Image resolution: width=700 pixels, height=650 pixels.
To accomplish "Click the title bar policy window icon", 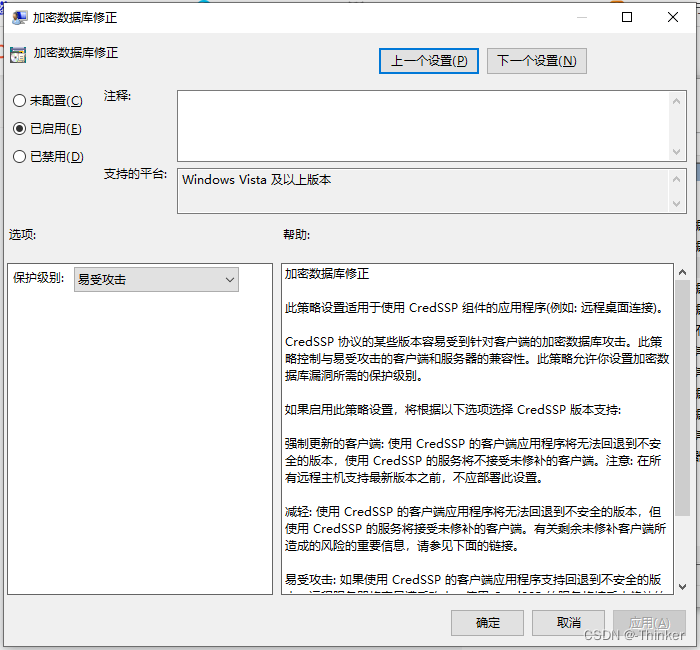I will (x=19, y=18).
